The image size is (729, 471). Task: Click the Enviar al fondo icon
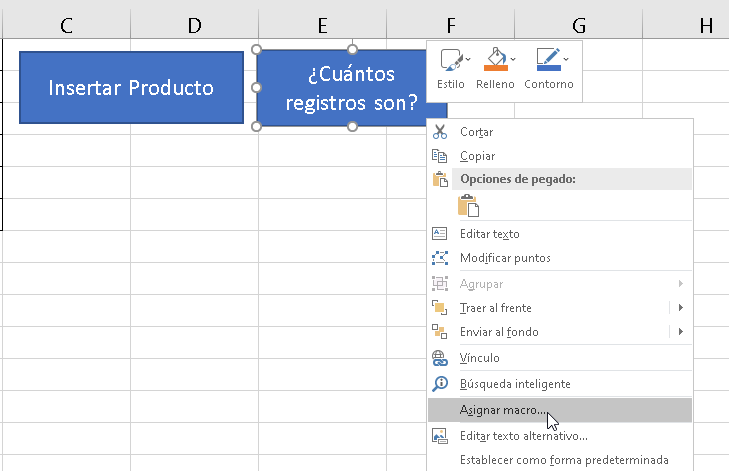click(439, 332)
